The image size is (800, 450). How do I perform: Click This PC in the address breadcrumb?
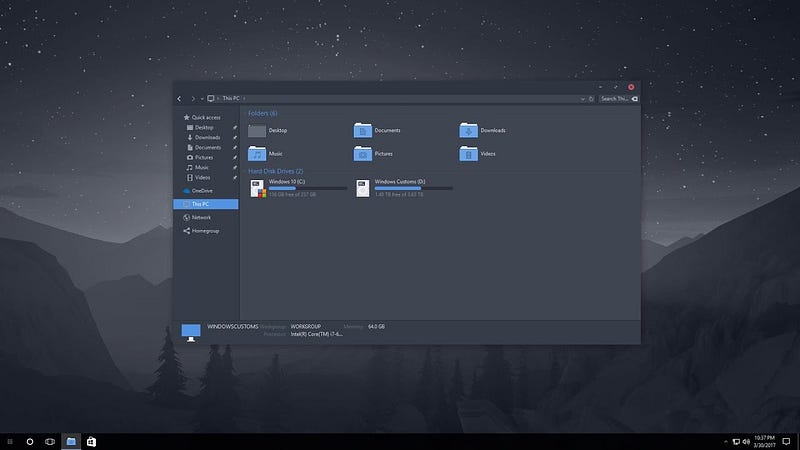[x=231, y=98]
